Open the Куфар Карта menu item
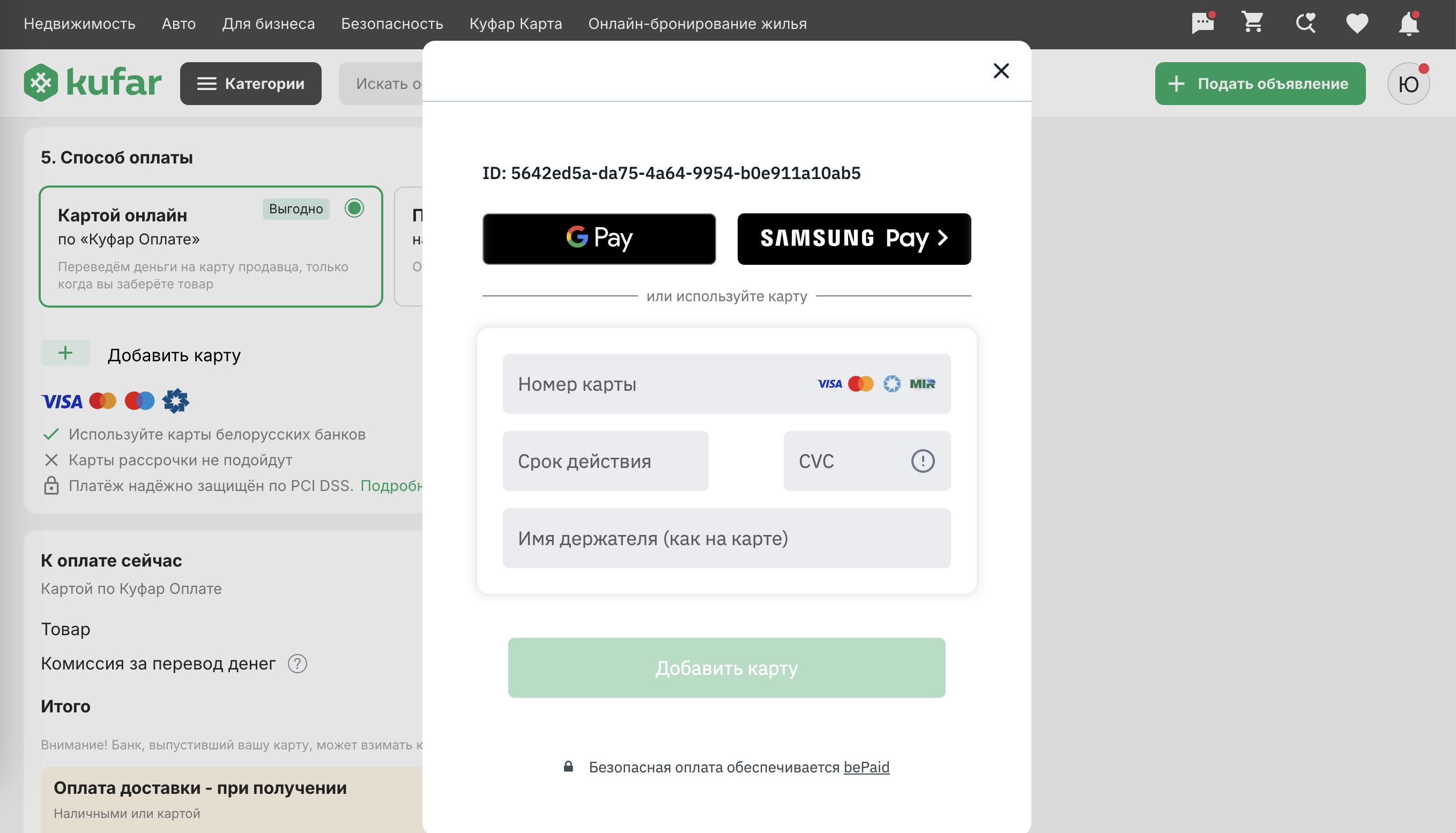The height and width of the screenshot is (833, 1456). (516, 24)
